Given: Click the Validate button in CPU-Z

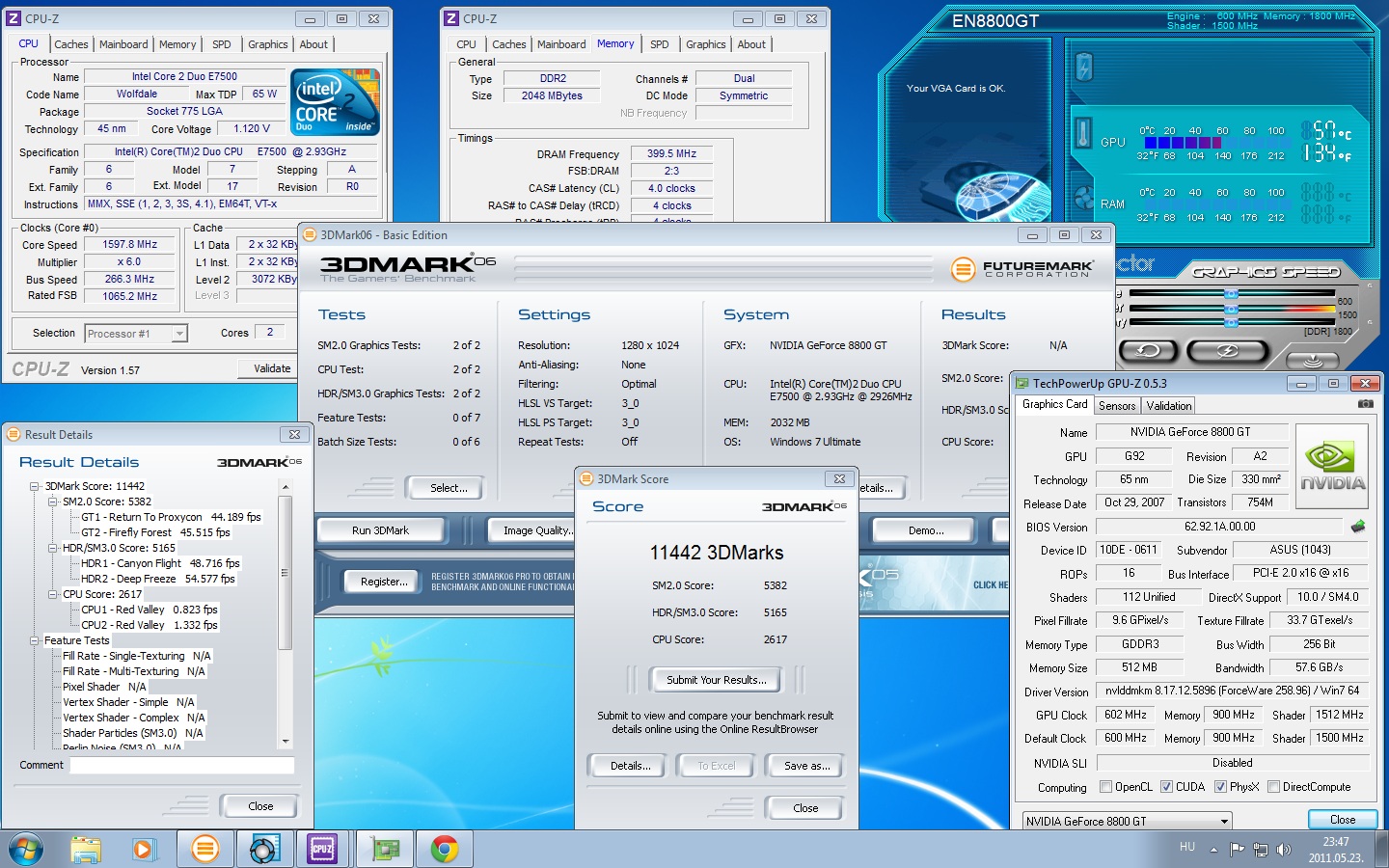Looking at the screenshot, I should pos(272,368).
